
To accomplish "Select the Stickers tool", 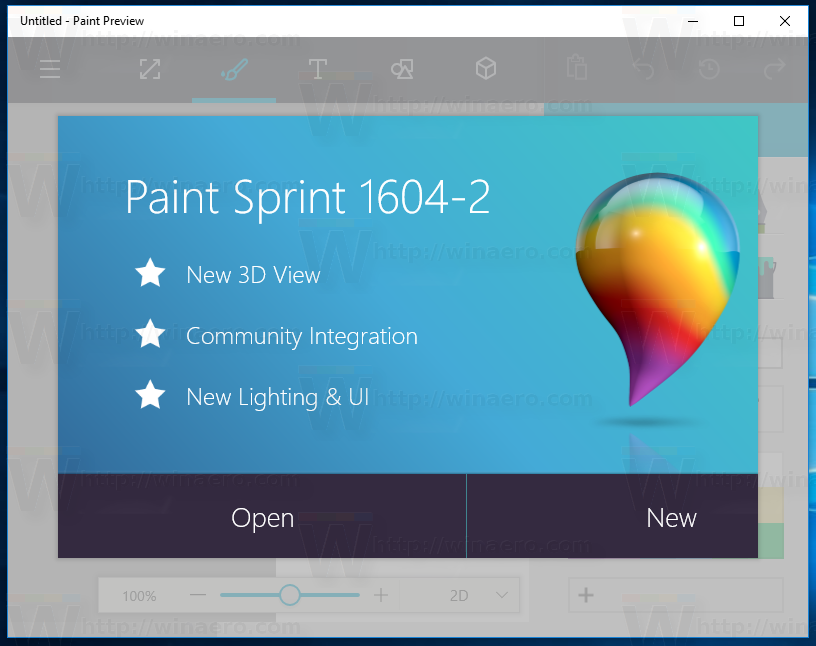I will (402, 70).
